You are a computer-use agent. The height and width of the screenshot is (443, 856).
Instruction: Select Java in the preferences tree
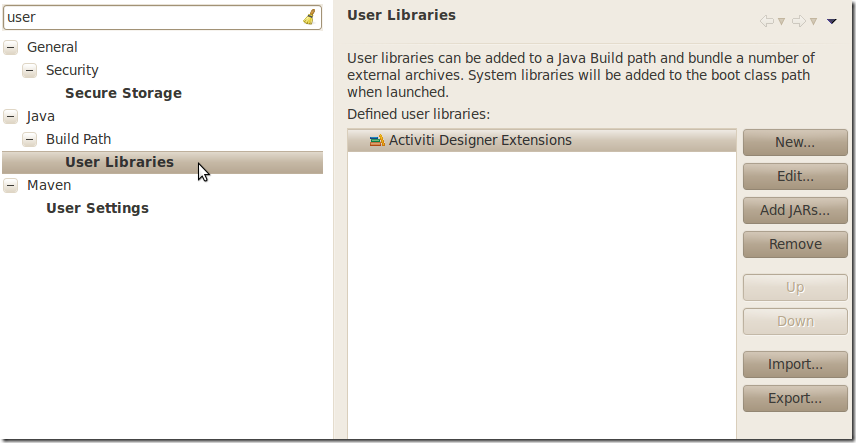(40, 116)
